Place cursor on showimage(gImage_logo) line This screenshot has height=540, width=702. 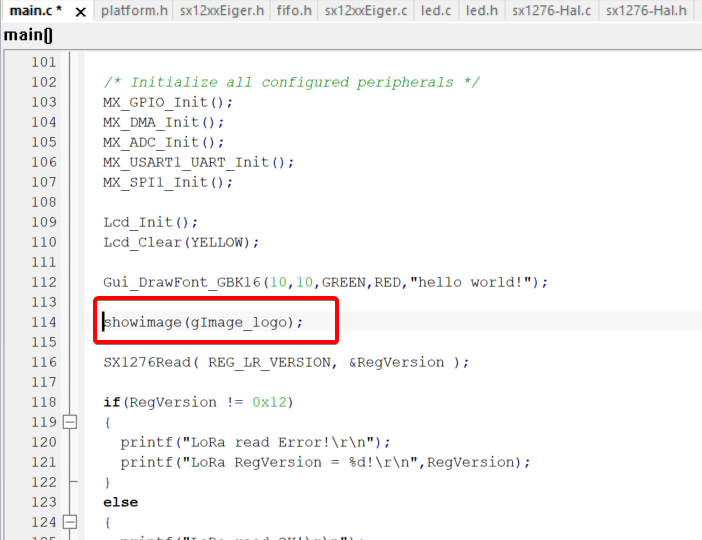point(202,322)
